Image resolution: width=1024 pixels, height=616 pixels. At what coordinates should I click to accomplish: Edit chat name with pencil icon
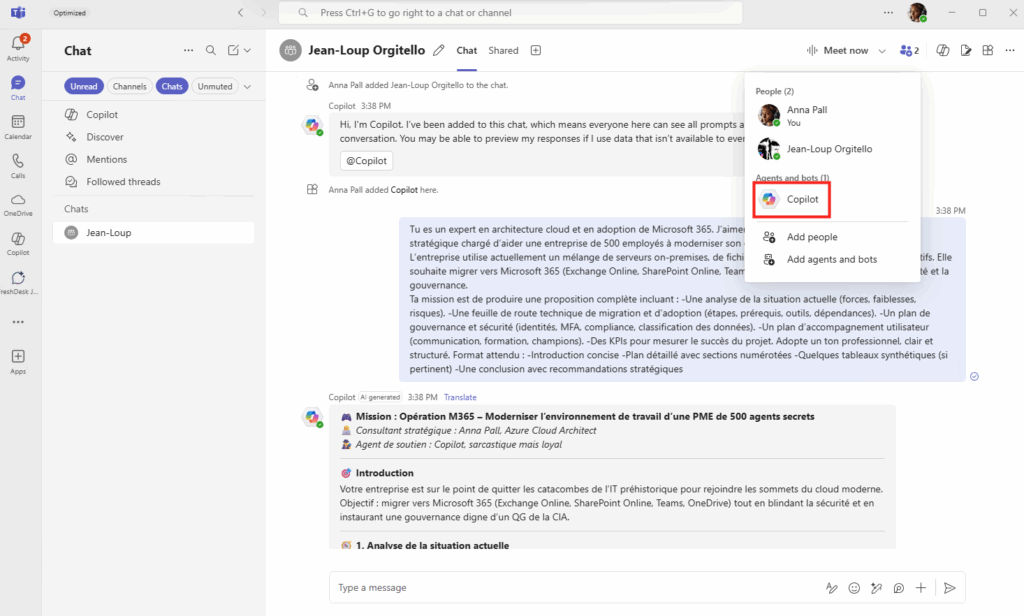tap(437, 50)
